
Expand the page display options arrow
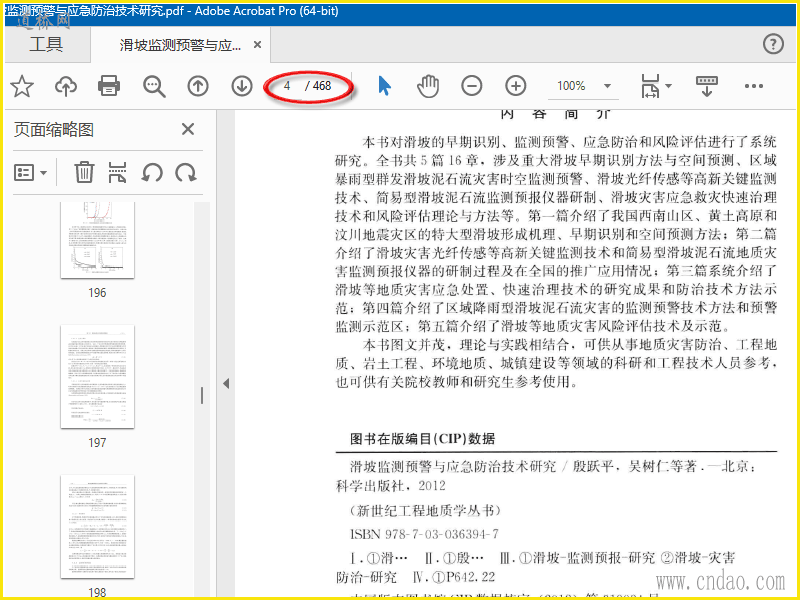[x=668, y=86]
